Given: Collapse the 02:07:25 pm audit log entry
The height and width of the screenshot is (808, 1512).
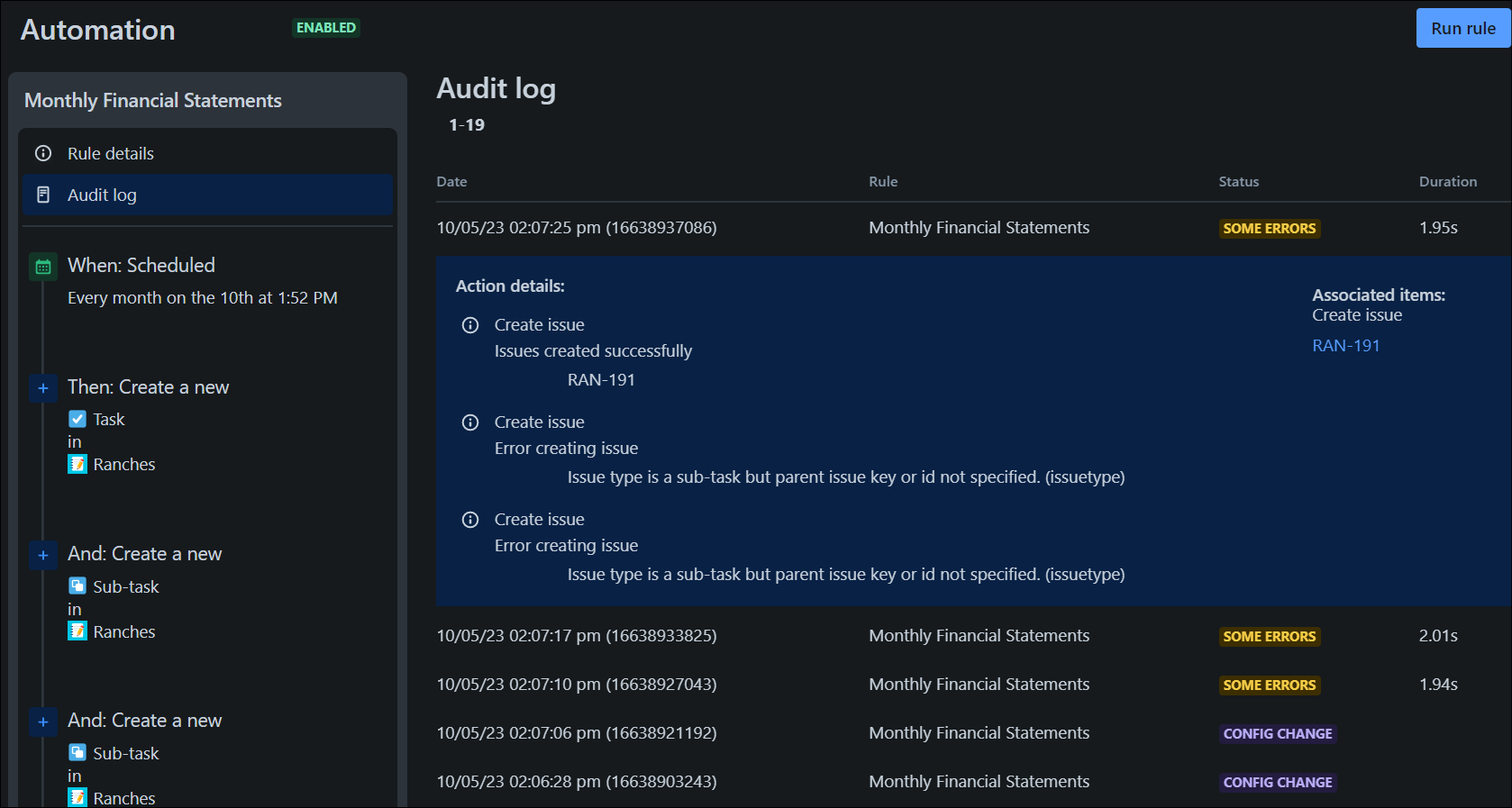Looking at the screenshot, I should 973,228.
